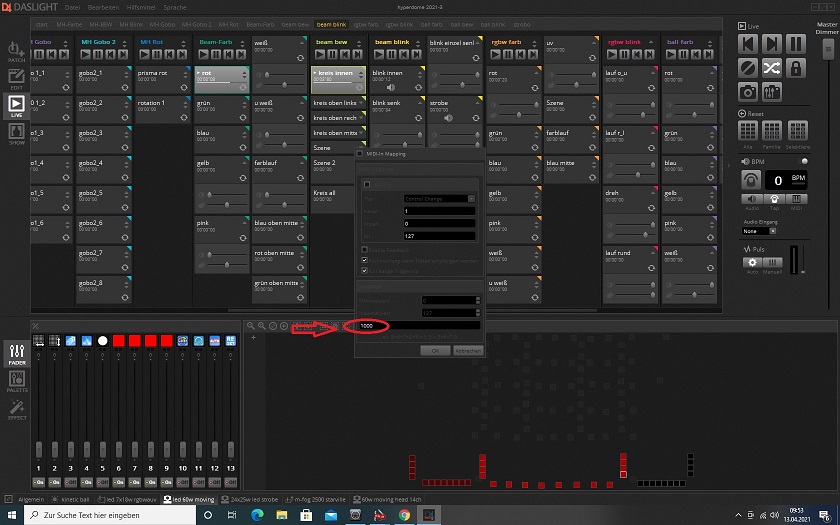Image resolution: width=840 pixels, height=525 pixels.
Task: Click the Master Dimmer slider handle
Action: click(x=827, y=49)
